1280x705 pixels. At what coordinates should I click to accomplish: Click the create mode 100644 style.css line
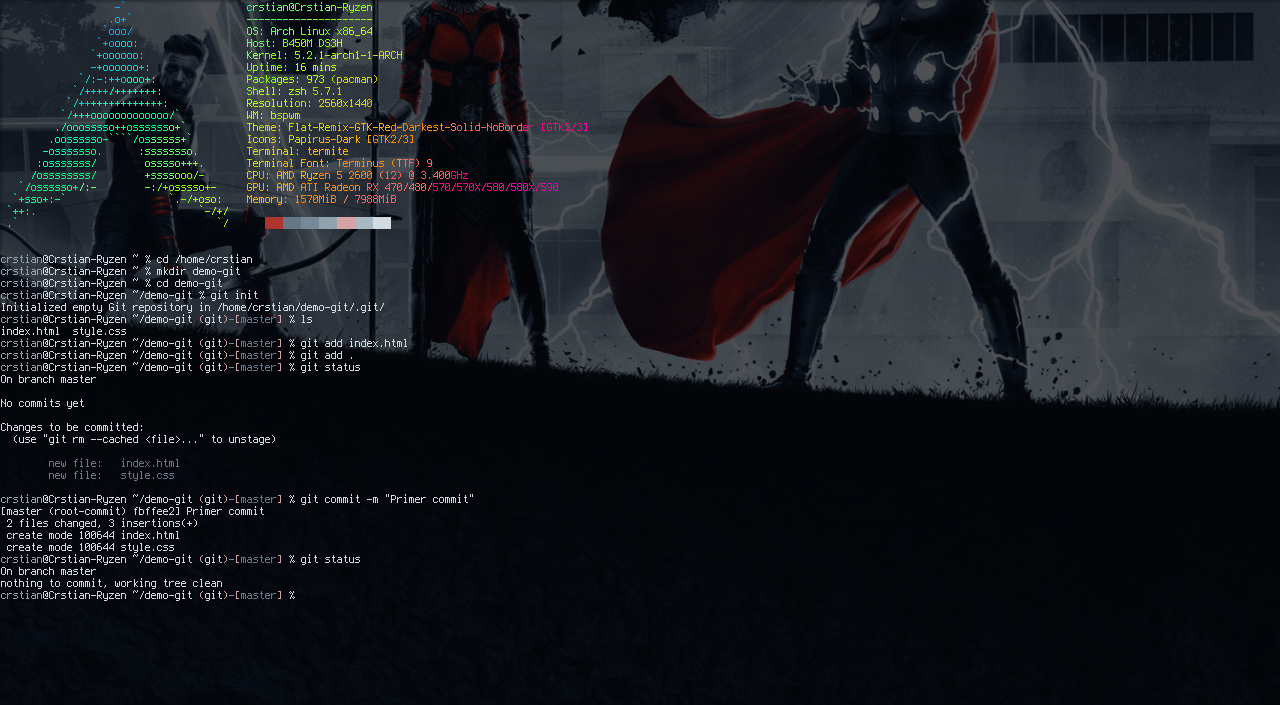pos(90,547)
